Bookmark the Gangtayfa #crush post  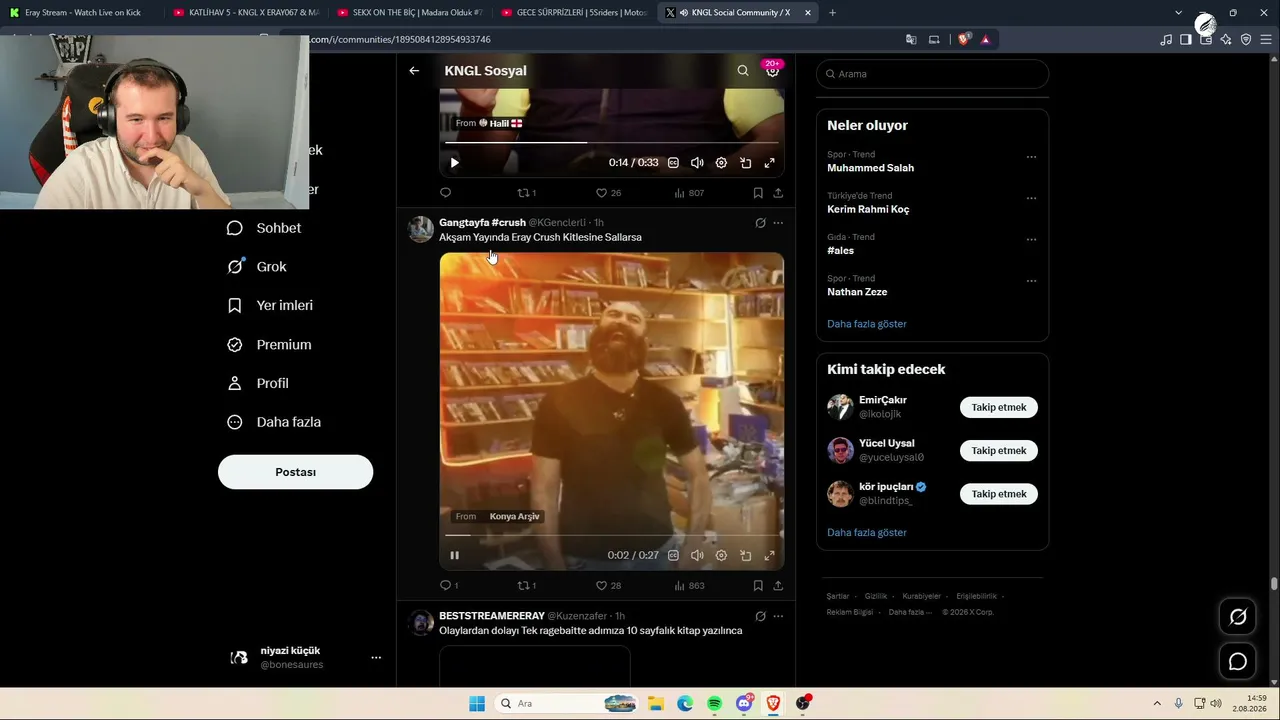point(758,586)
